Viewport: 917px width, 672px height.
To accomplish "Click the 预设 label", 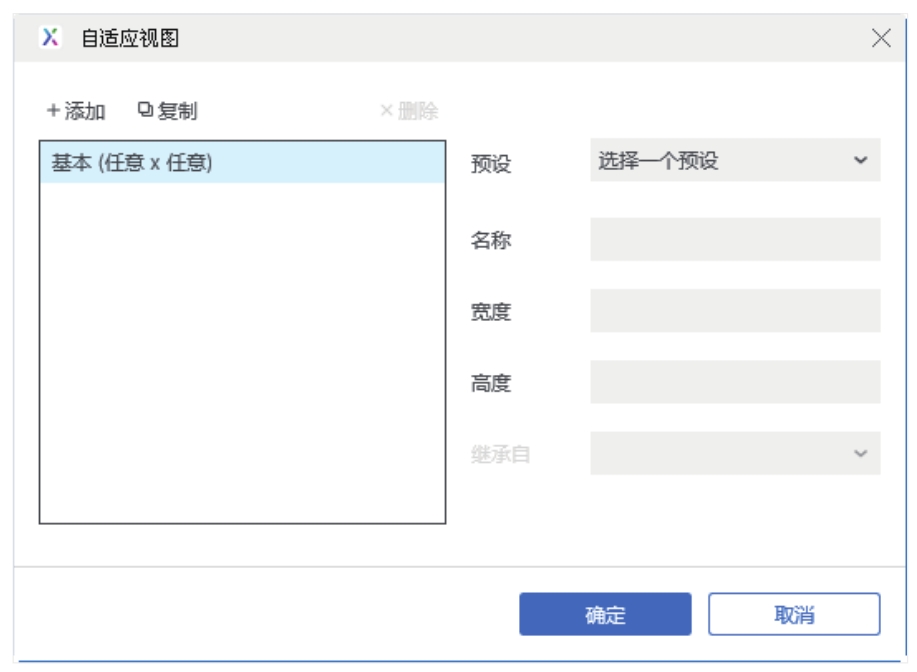I will (491, 164).
